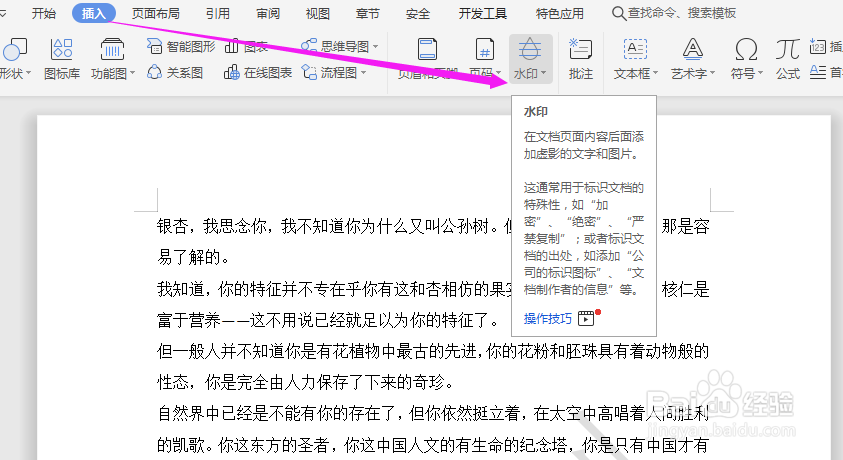The height and width of the screenshot is (460, 843).
Task: Insert 艺术字 word art
Action: click(692, 58)
